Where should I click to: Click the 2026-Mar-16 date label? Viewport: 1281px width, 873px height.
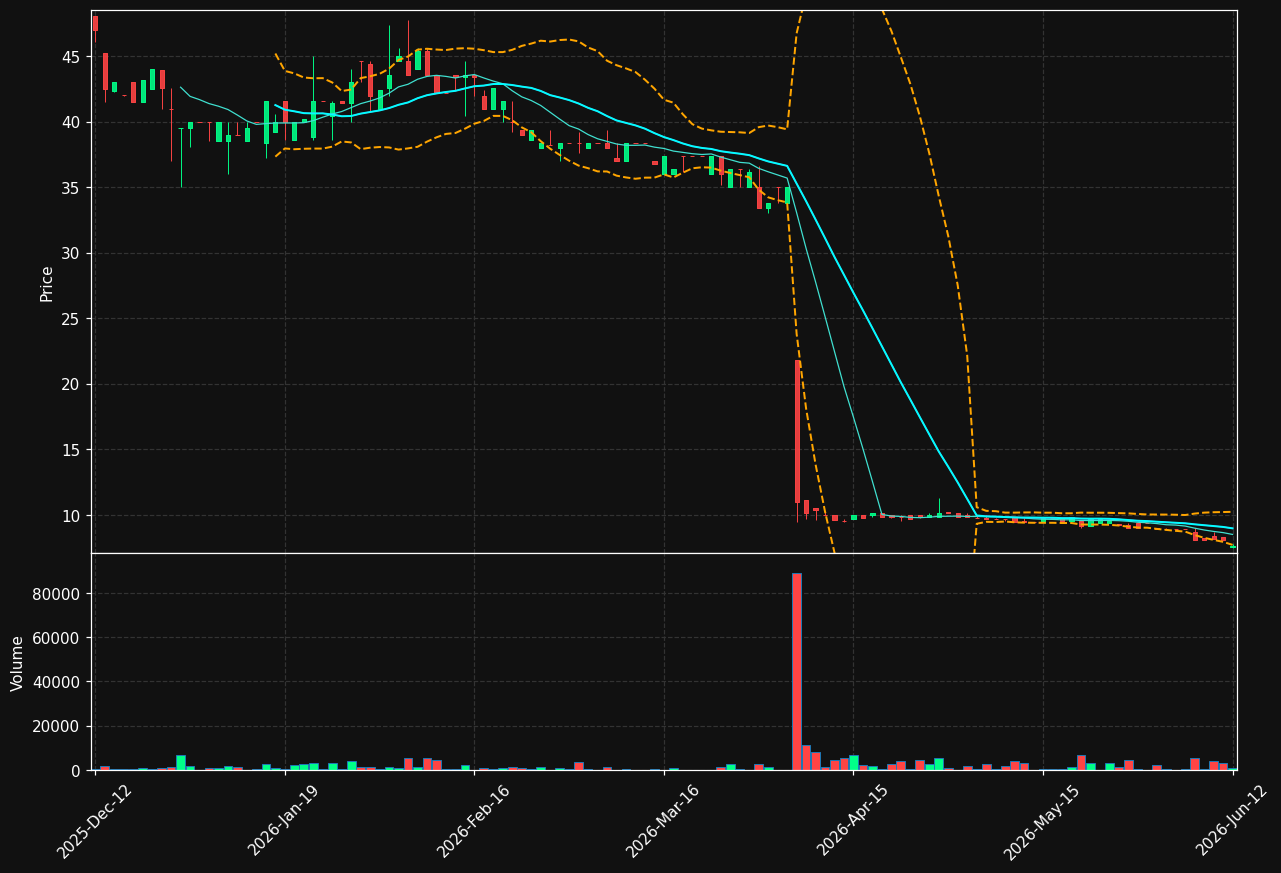(663, 821)
